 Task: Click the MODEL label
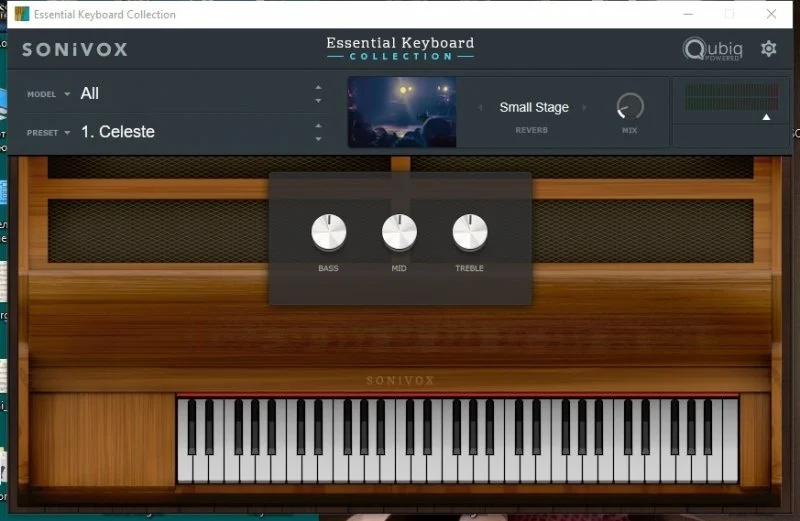(41, 94)
